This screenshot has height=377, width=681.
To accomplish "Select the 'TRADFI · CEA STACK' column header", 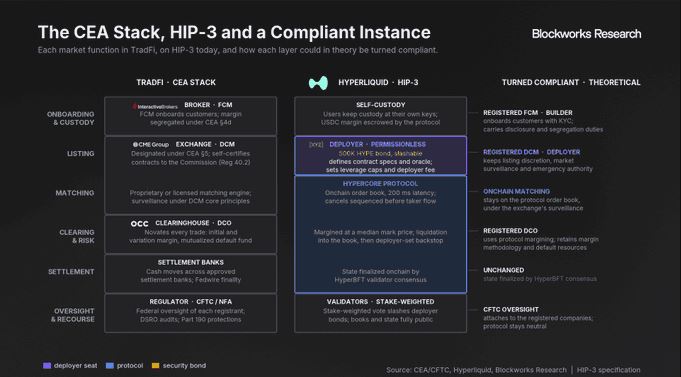I will (176, 83).
